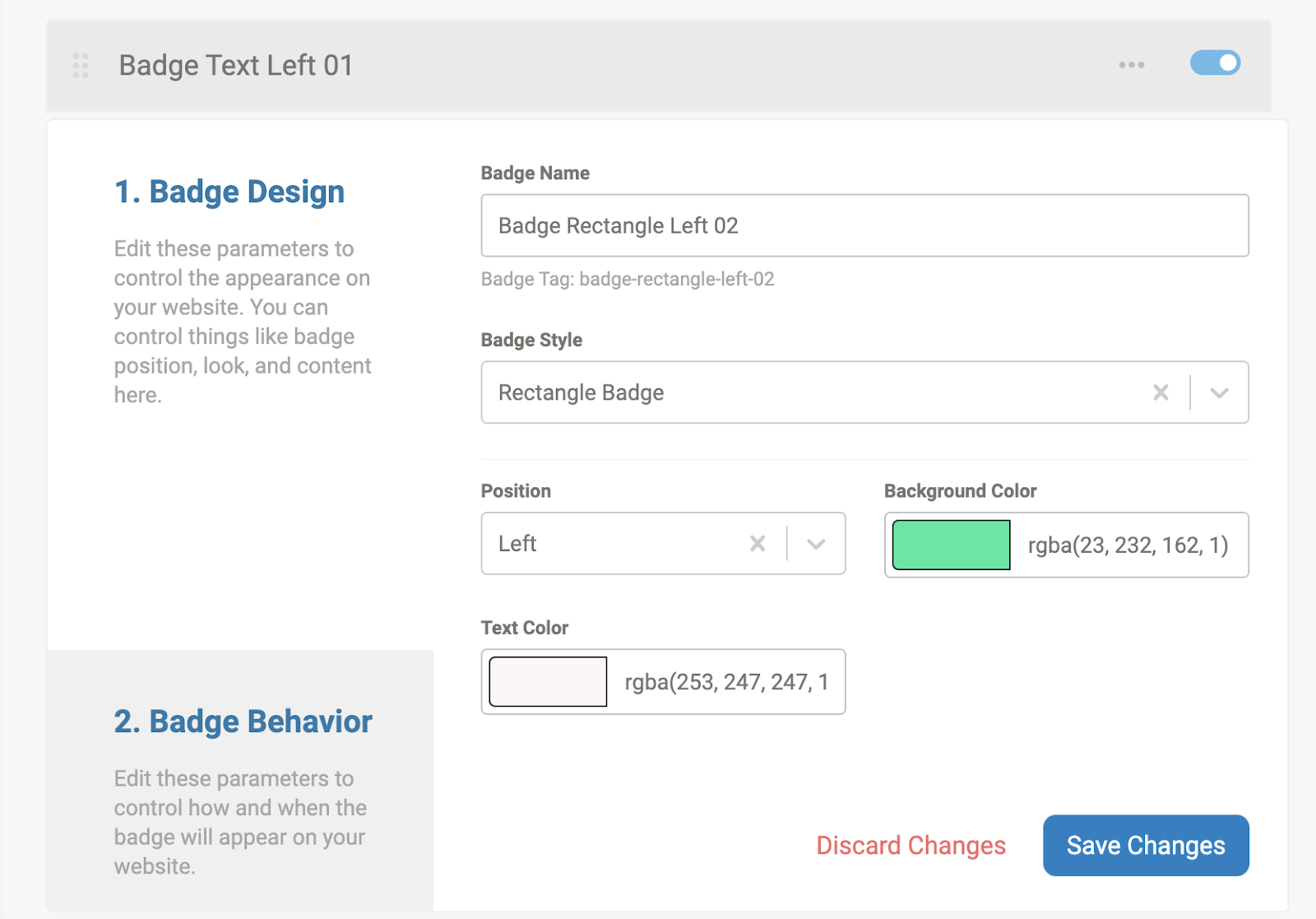
Task: Expand the Badge Style dropdown chevron
Action: 1219,392
